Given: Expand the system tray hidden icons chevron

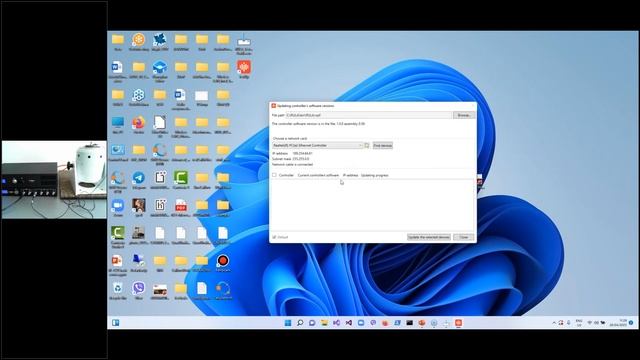Looking at the screenshot, I should click(554, 323).
